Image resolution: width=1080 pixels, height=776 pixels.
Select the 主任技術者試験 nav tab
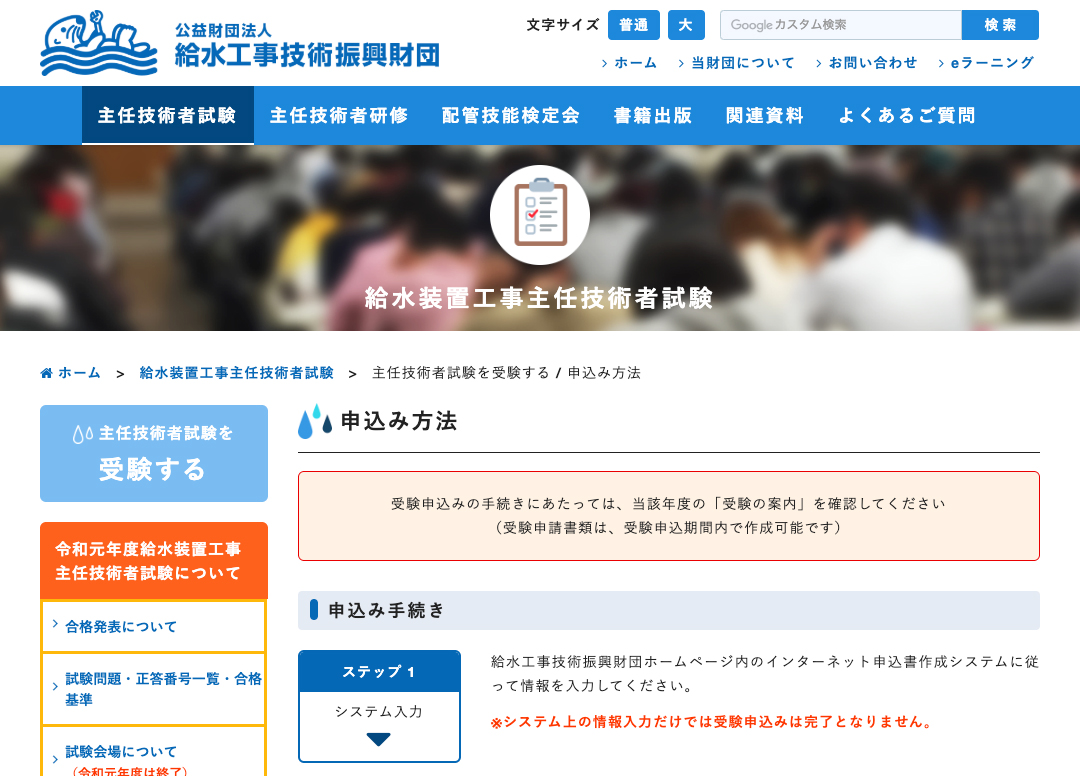(x=167, y=116)
